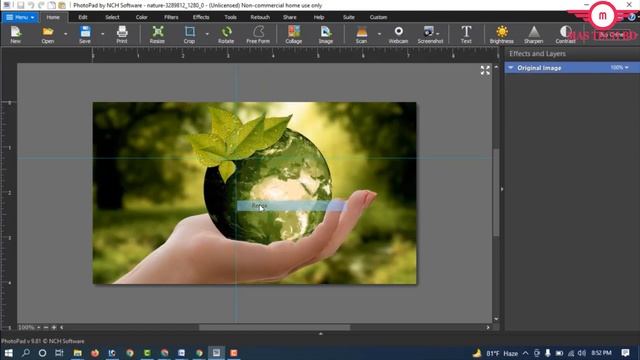Create a new image with New
Screen dimensions: 640x360
(16, 34)
